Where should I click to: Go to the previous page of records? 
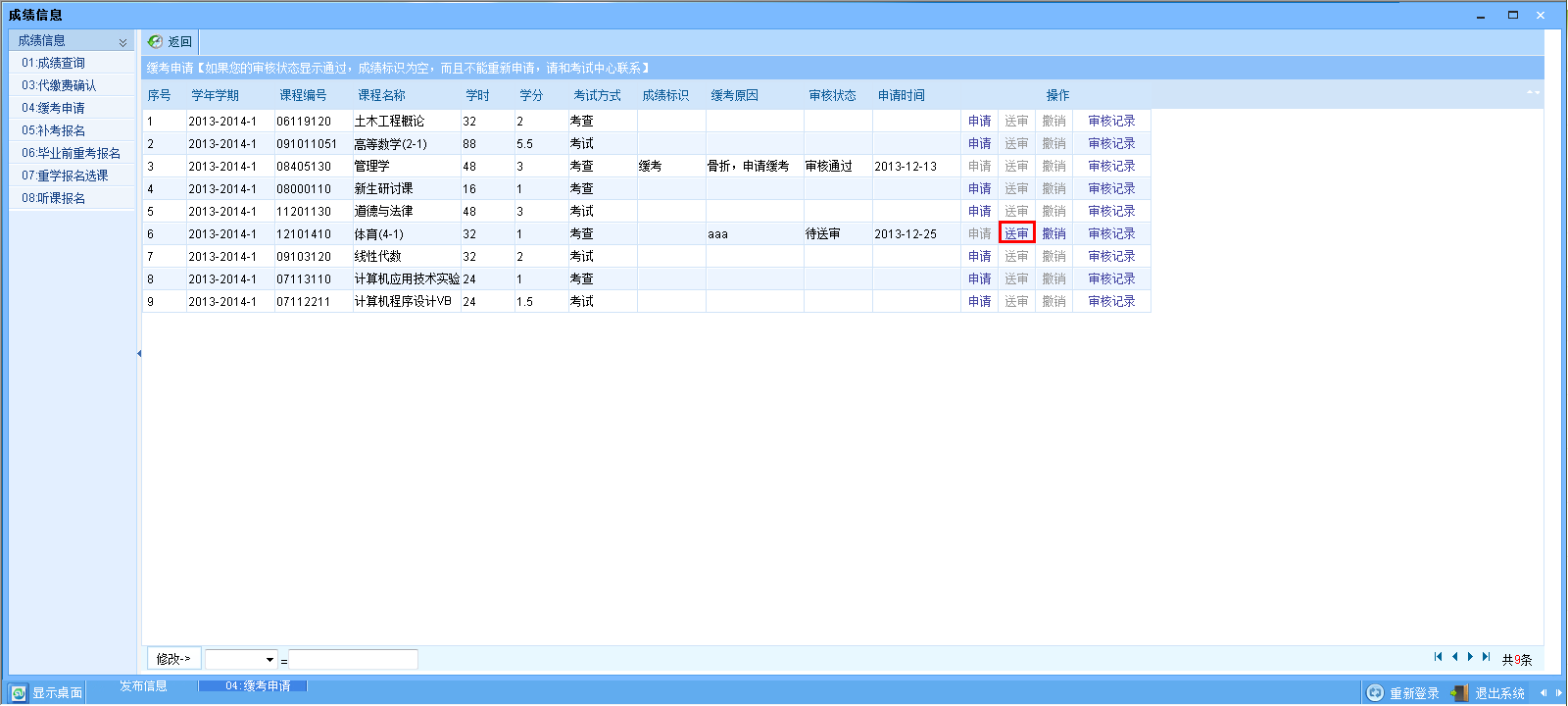pyautogui.click(x=1454, y=657)
